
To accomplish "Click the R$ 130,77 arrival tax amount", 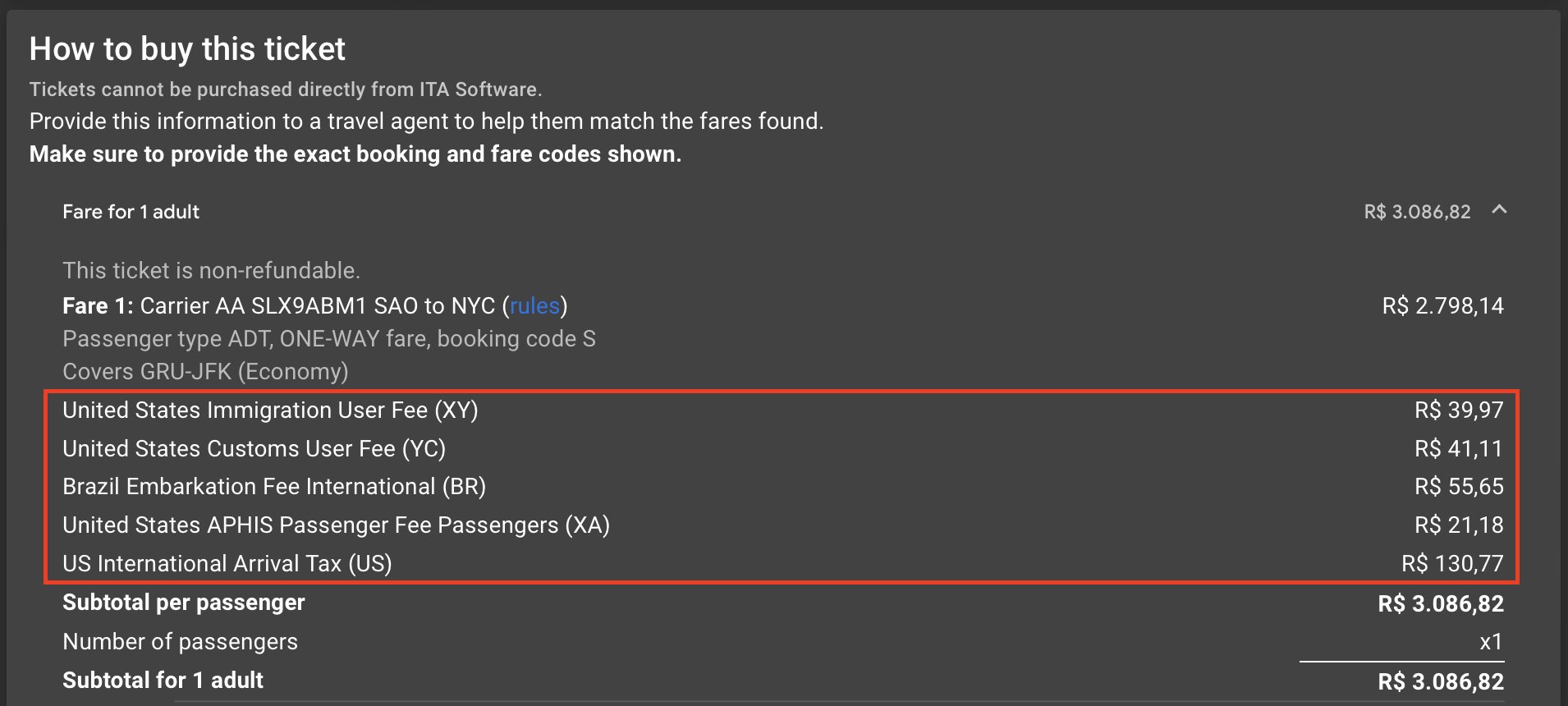I will click(x=1452, y=564).
